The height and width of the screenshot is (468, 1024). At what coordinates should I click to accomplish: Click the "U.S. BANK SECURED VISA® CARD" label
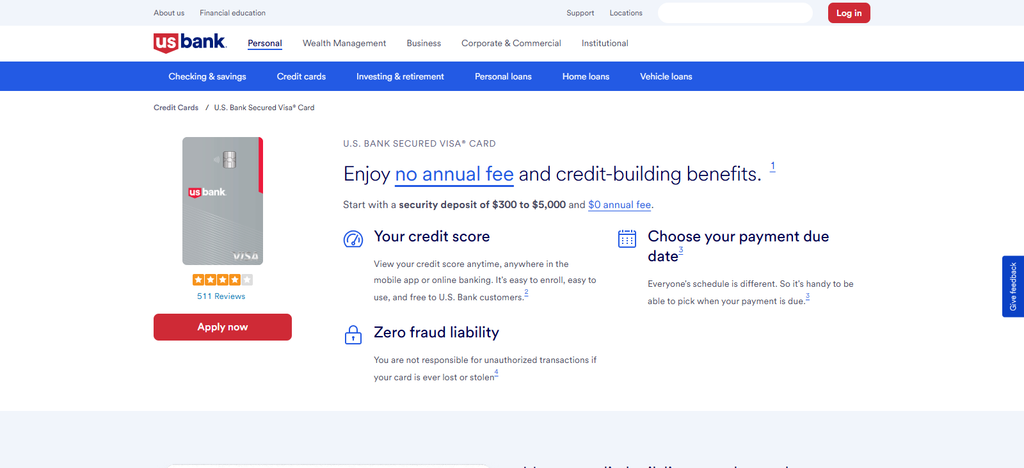(x=419, y=144)
